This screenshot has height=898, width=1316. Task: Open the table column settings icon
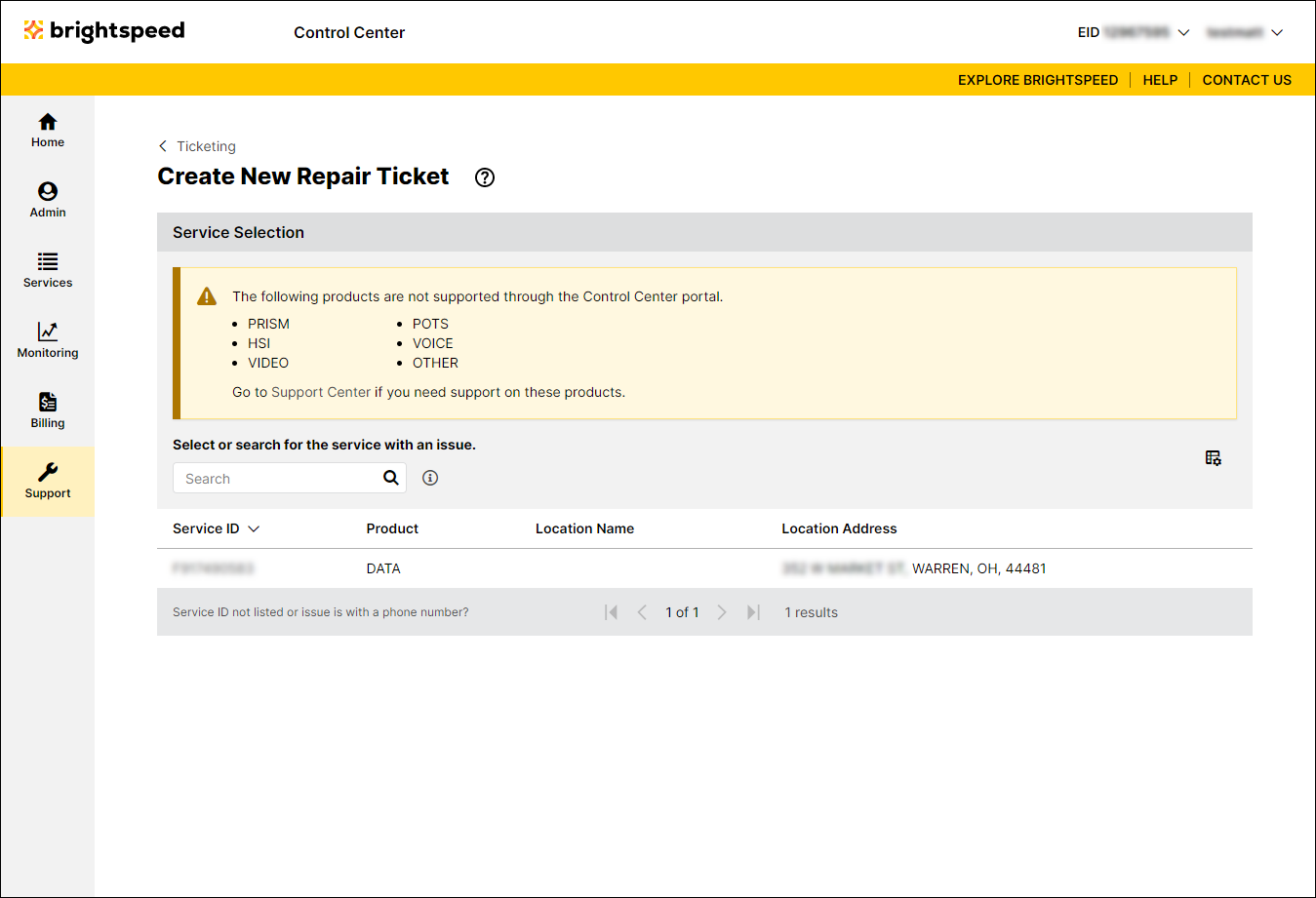click(x=1214, y=458)
